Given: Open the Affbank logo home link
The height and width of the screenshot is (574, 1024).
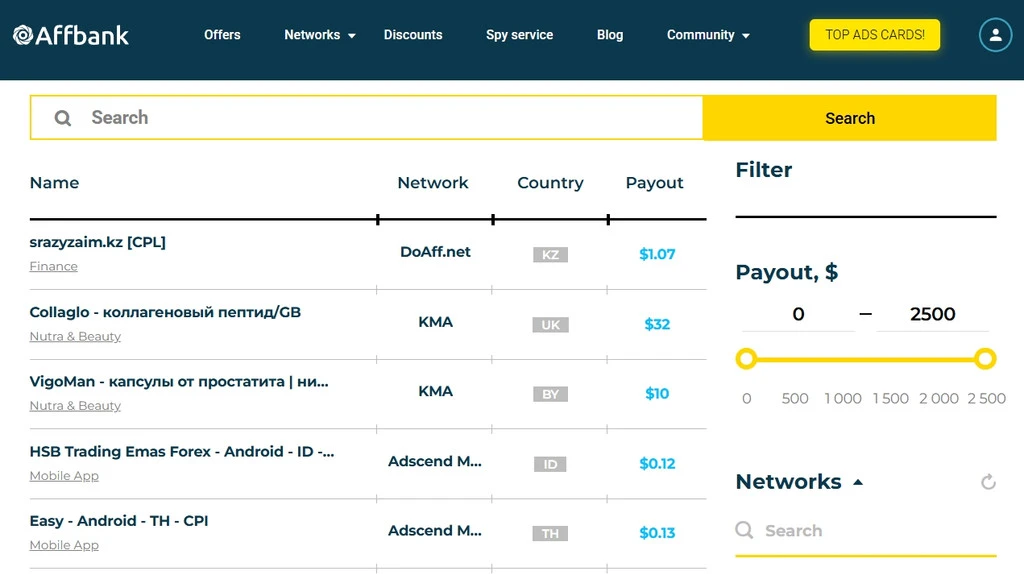Looking at the screenshot, I should (x=71, y=35).
